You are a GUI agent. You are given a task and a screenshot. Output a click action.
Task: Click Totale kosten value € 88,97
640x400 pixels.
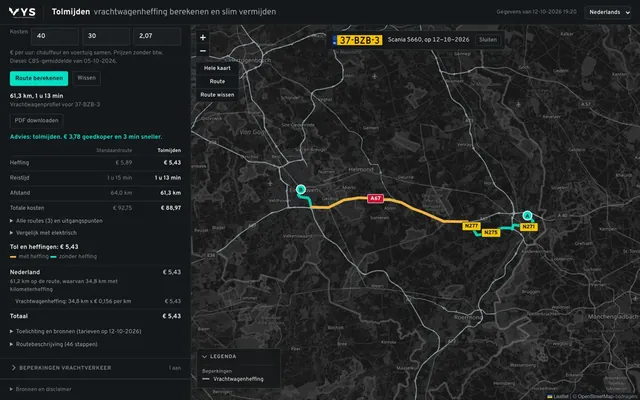[171, 208]
